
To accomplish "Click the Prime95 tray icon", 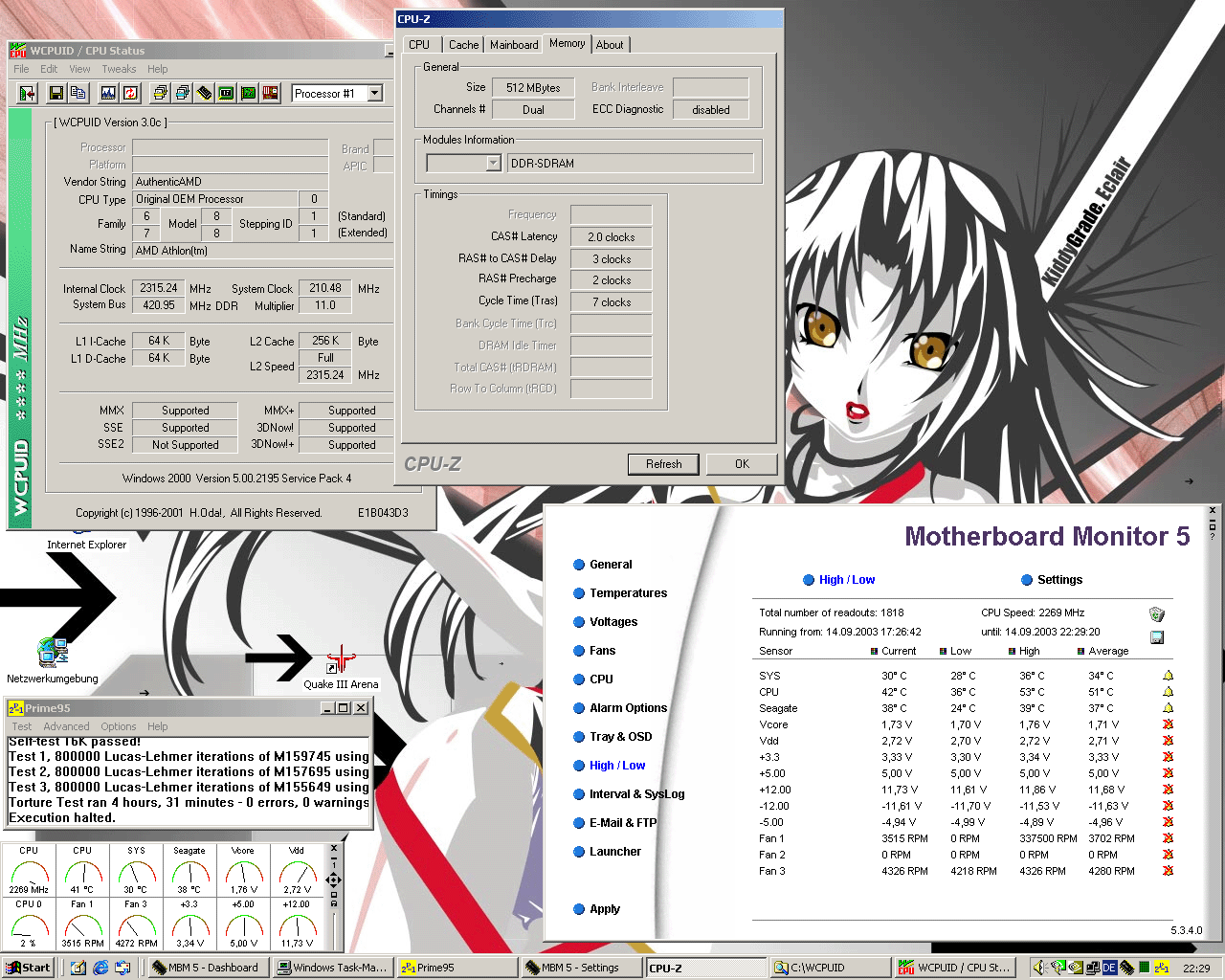I will [1161, 968].
